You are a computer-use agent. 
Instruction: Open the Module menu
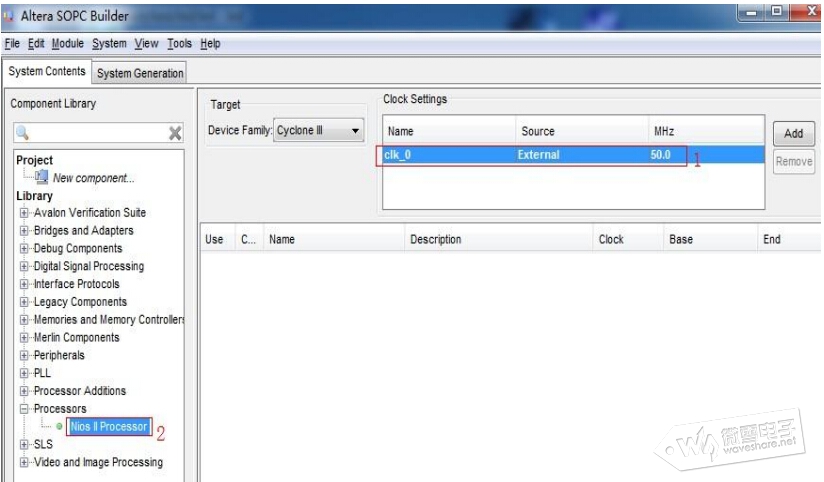click(x=68, y=44)
